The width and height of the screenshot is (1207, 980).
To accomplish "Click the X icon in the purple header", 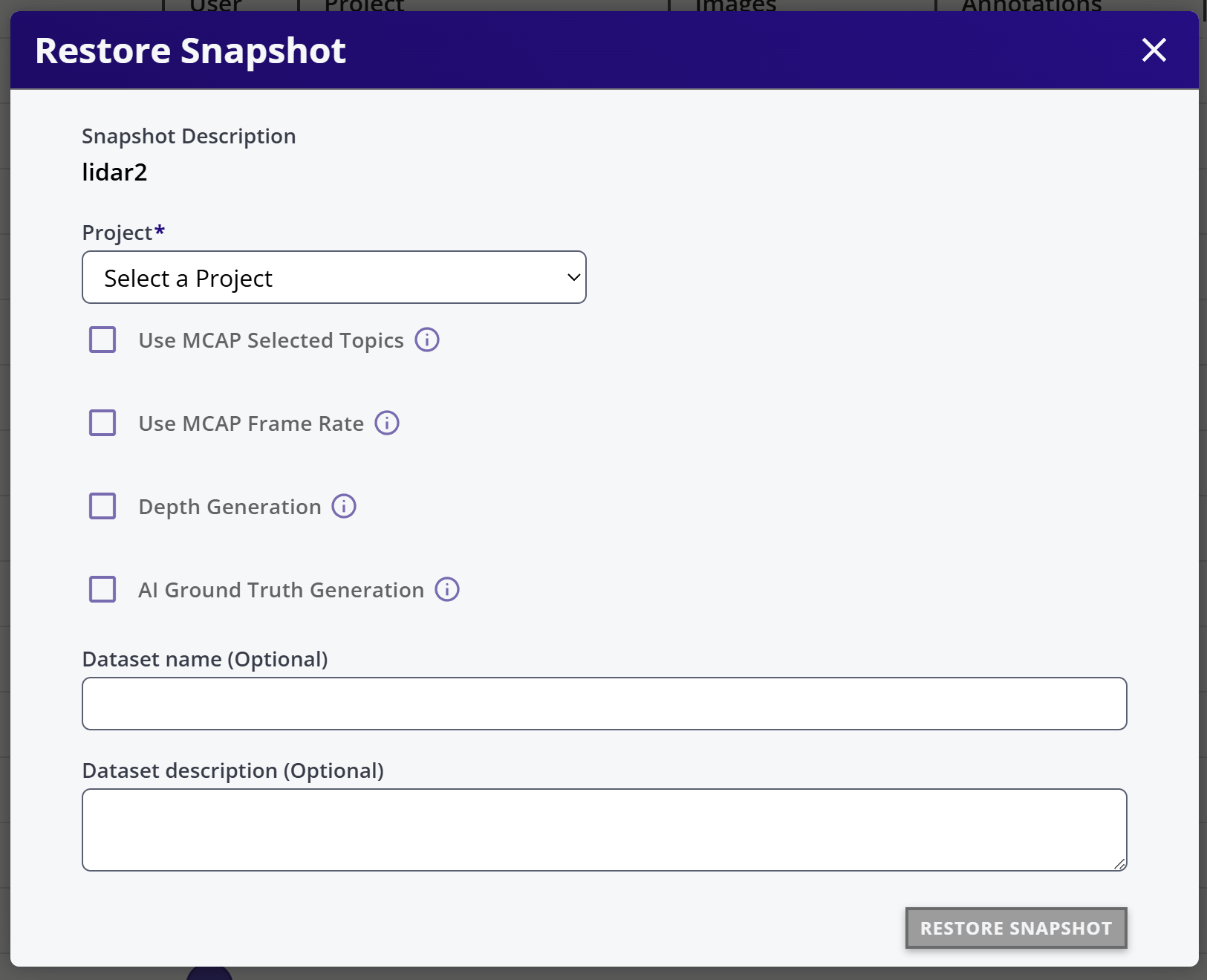I will [1155, 50].
